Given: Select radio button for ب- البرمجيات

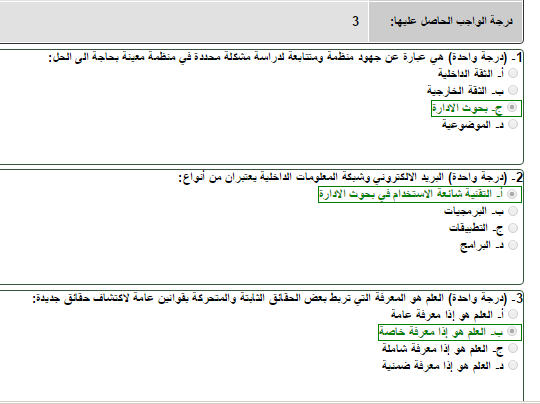Looking at the screenshot, I should tap(513, 211).
